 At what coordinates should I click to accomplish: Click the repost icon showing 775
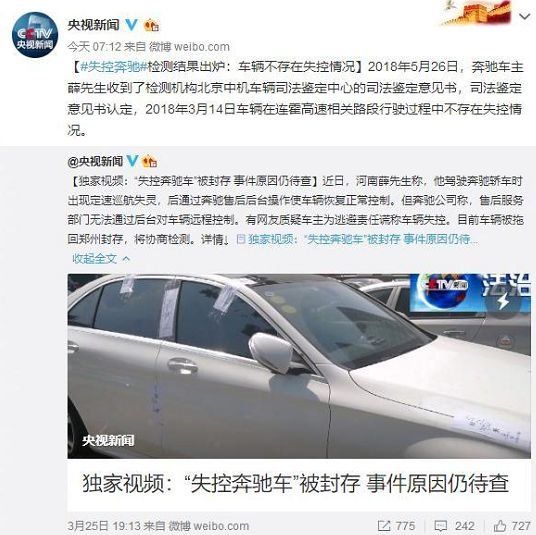click(397, 525)
